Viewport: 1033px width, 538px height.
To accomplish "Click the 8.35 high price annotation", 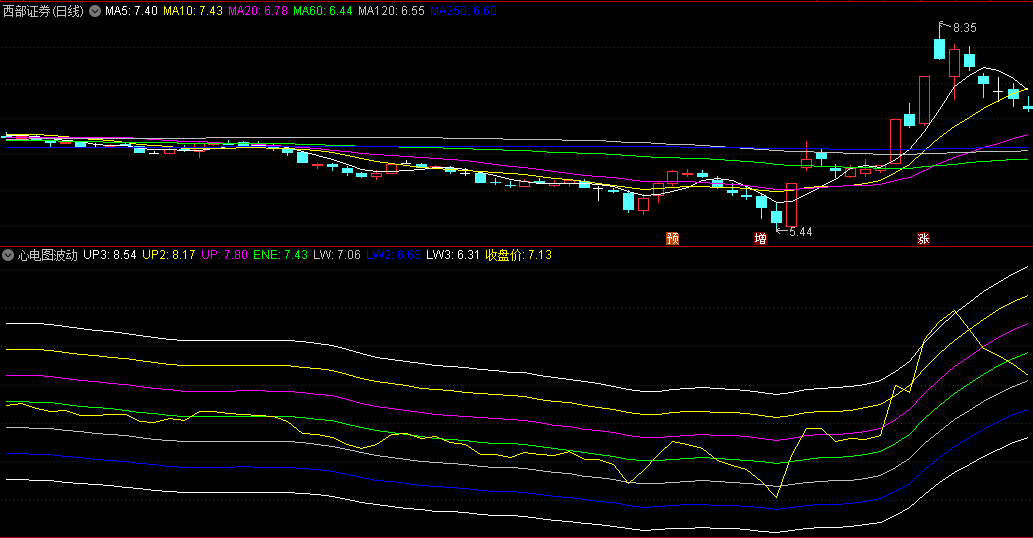I will pos(964,28).
